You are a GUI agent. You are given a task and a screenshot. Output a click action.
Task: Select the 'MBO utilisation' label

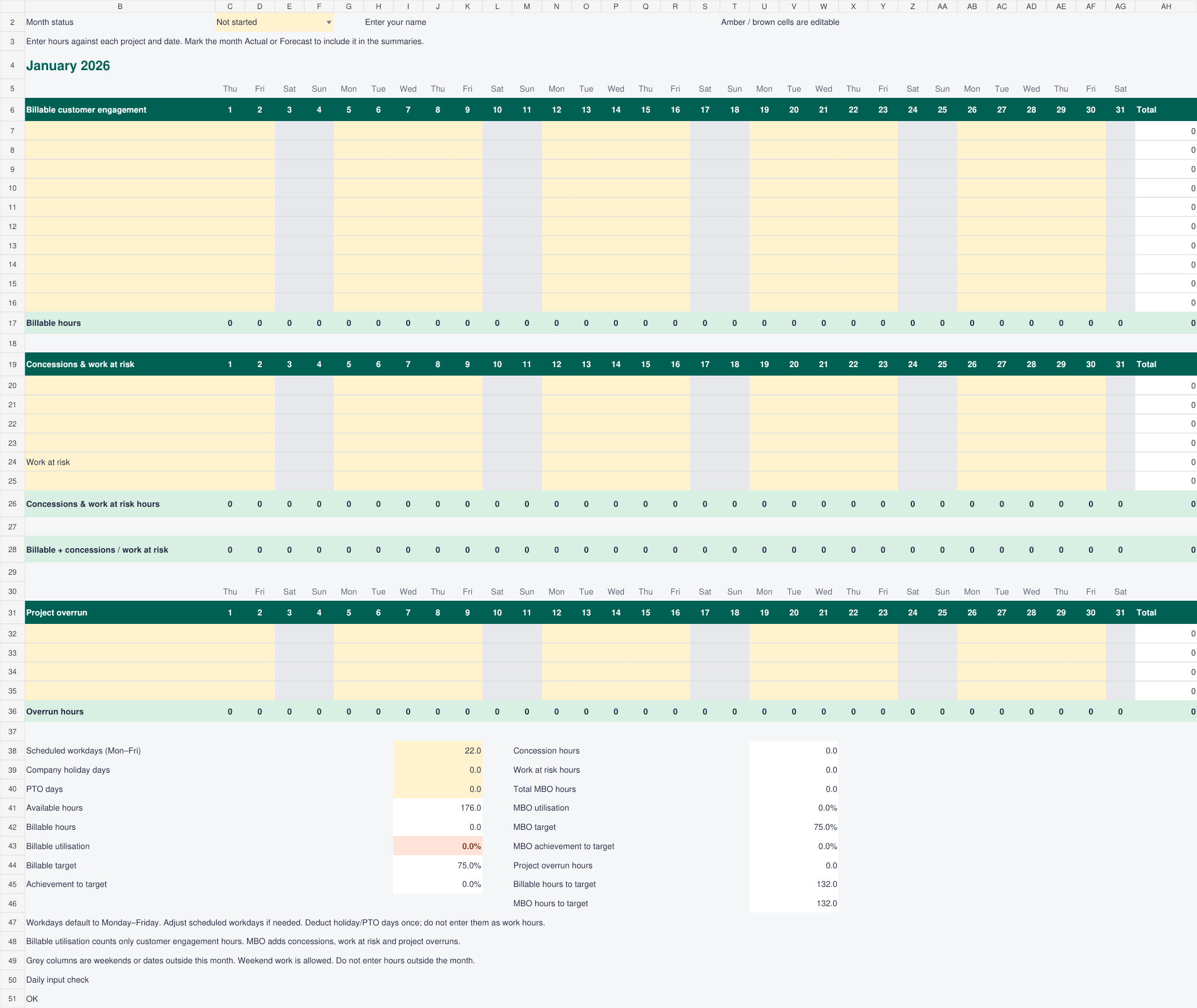tap(541, 808)
